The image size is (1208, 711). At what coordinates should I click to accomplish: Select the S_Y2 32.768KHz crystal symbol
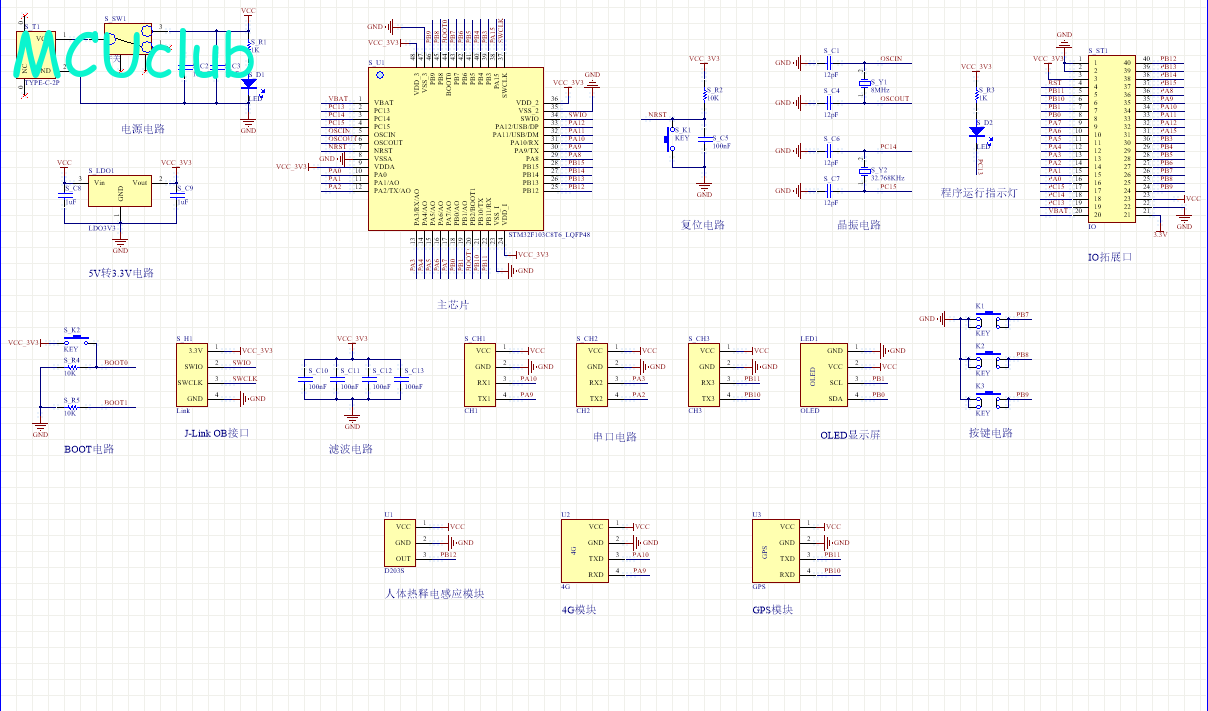point(866,169)
